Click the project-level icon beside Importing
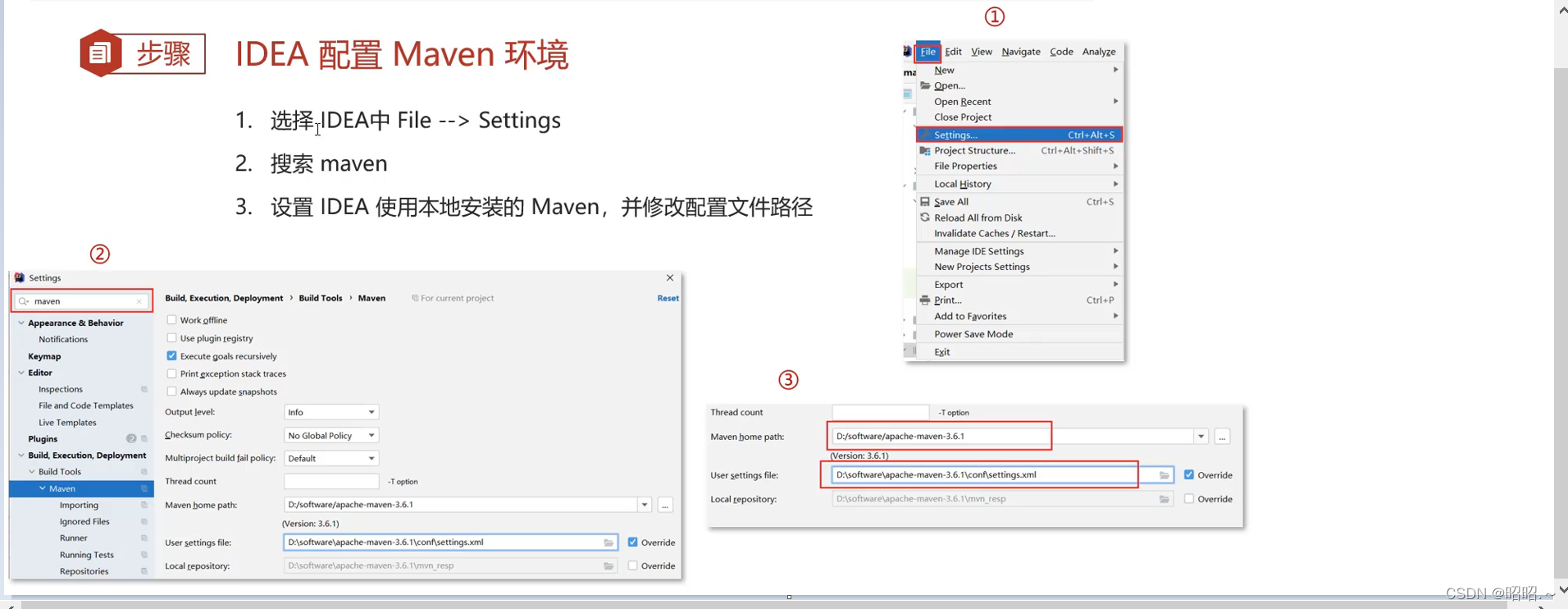The image size is (1568, 609). coord(144,505)
